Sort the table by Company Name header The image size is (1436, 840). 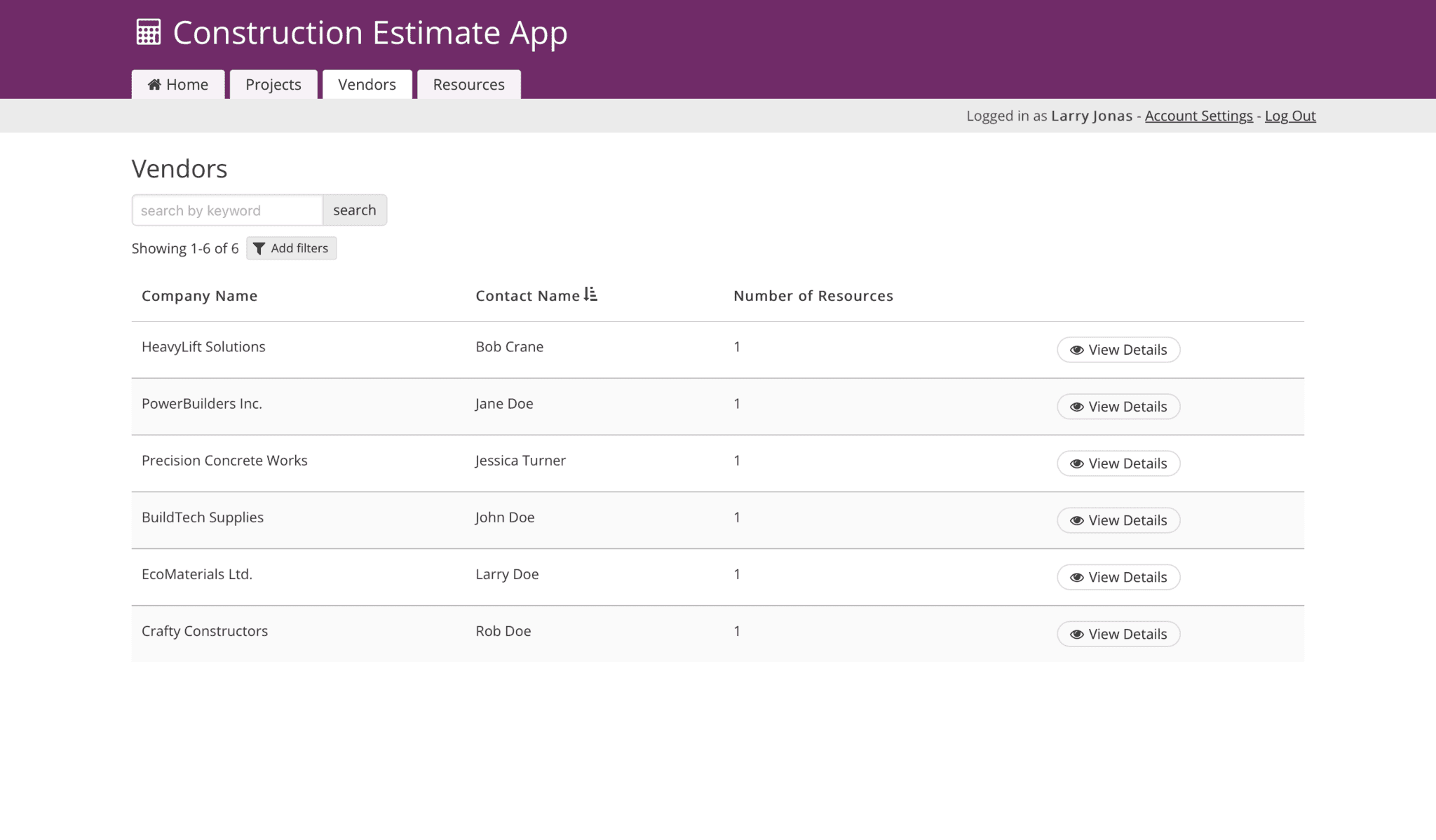click(x=199, y=295)
